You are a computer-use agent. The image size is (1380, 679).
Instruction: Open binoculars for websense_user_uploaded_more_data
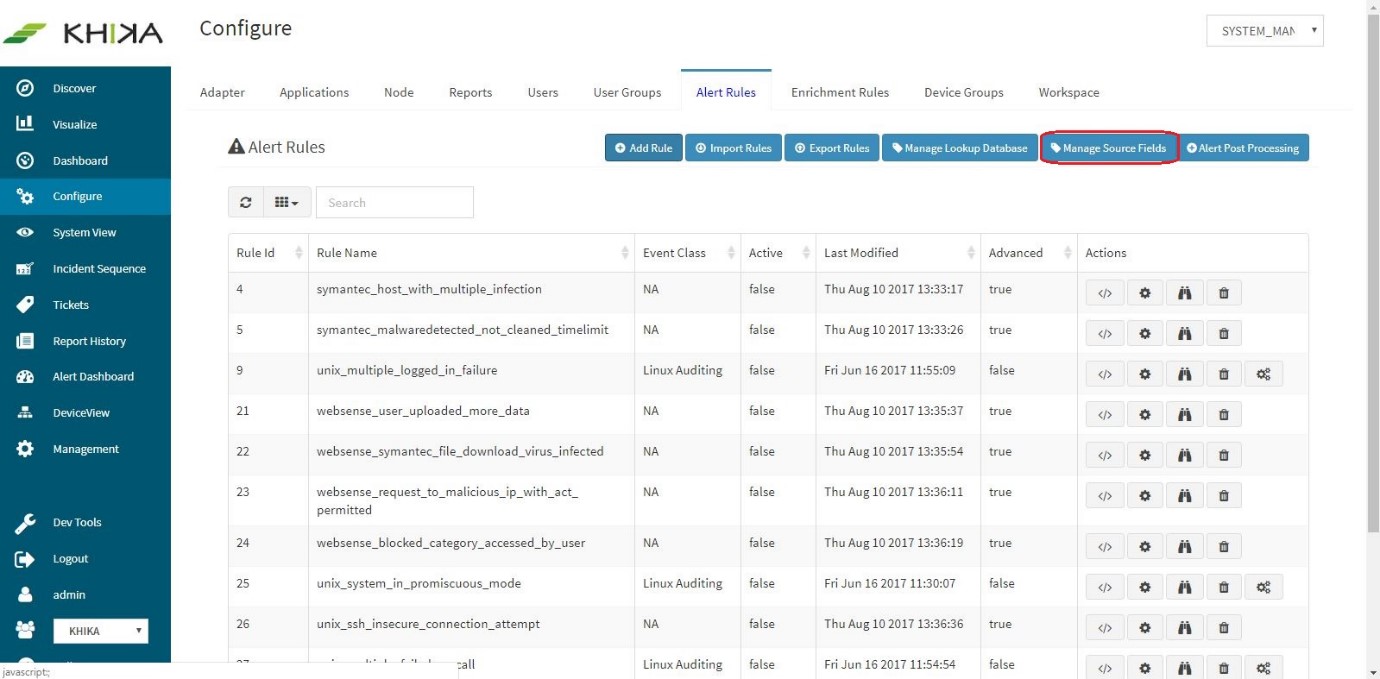(1185, 414)
